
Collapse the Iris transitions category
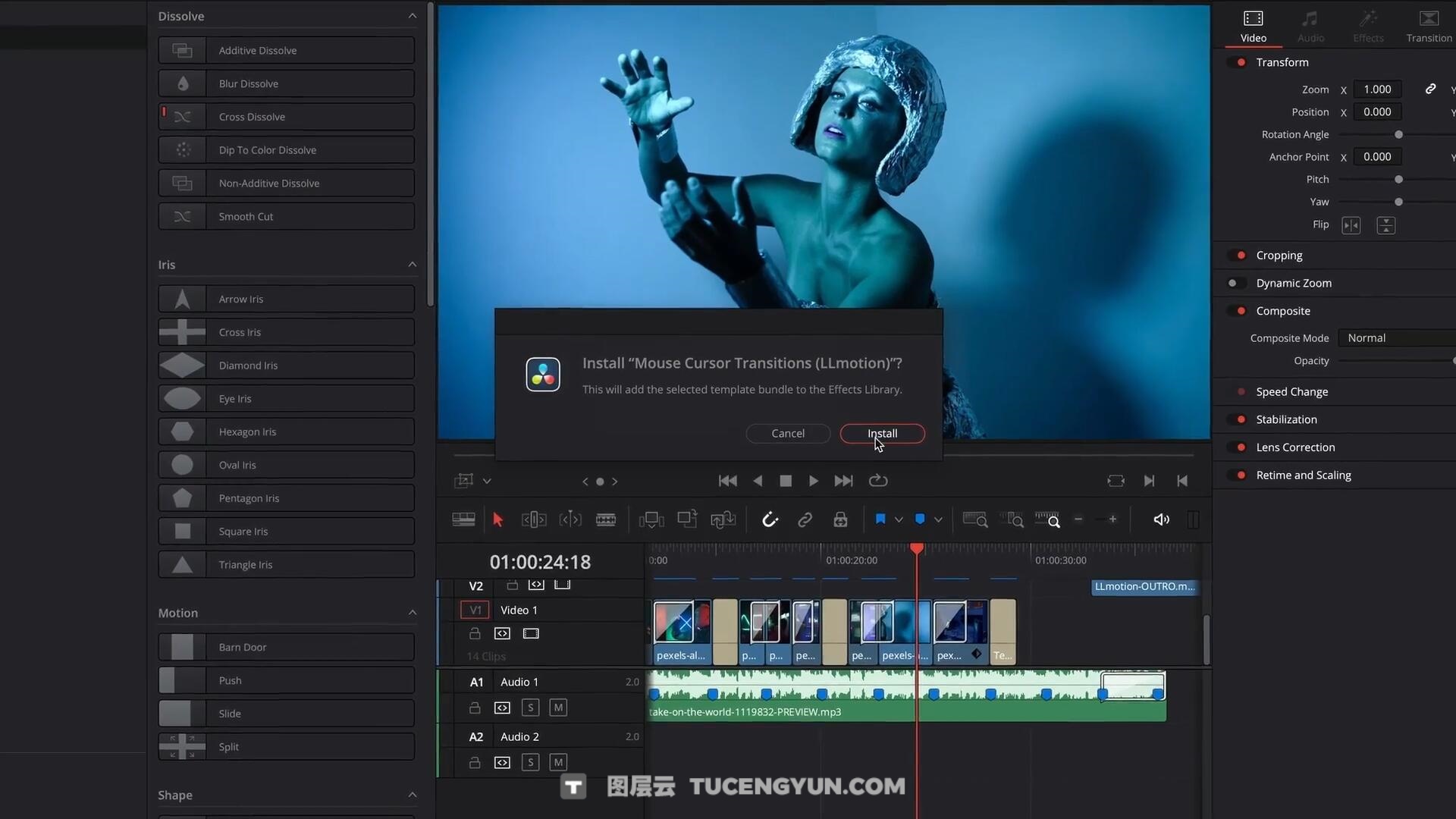pyautogui.click(x=412, y=265)
